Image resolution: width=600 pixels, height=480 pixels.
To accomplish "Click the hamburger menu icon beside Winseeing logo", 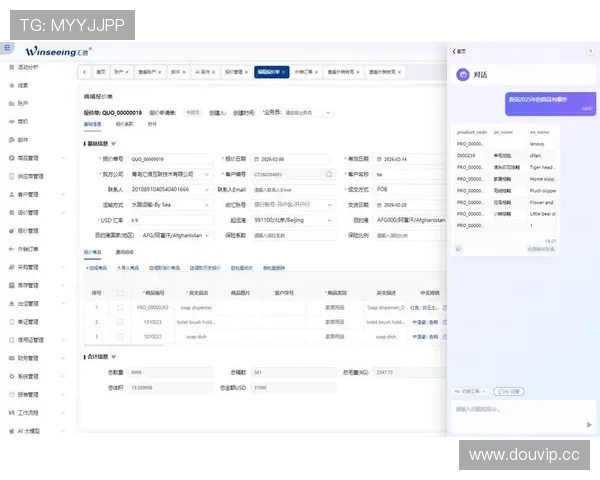I will coord(6,48).
